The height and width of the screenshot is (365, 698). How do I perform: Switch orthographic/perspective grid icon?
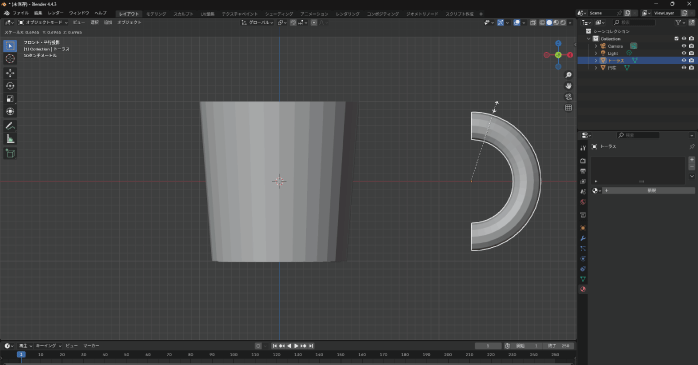(568, 108)
